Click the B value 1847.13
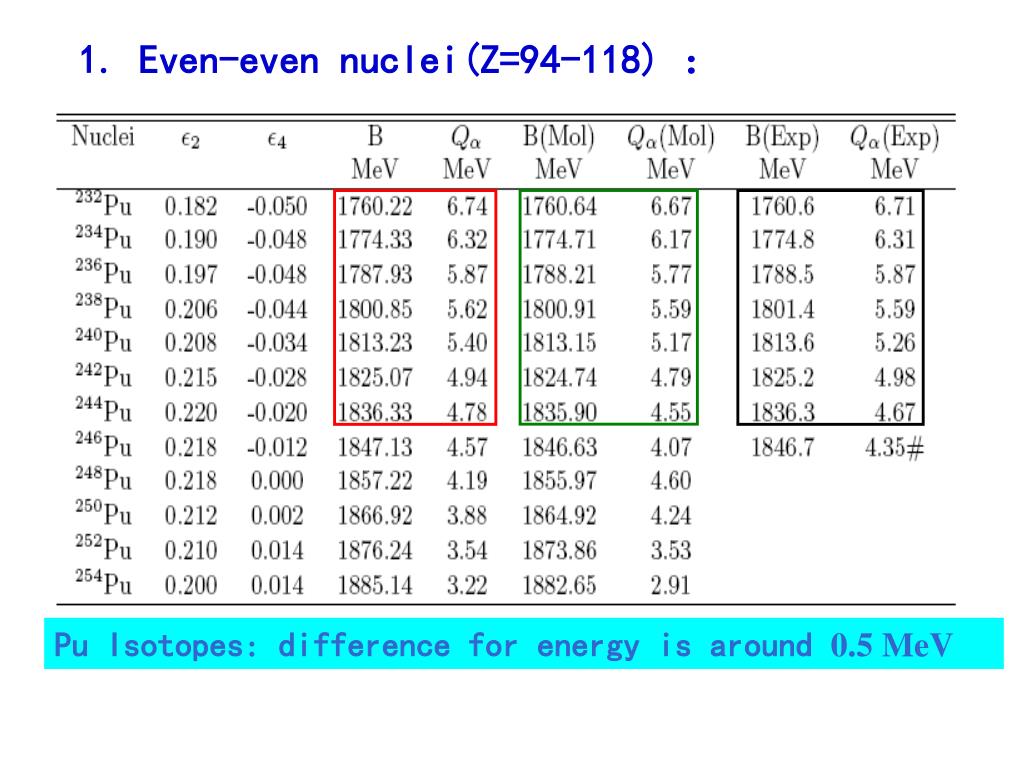 (375, 447)
